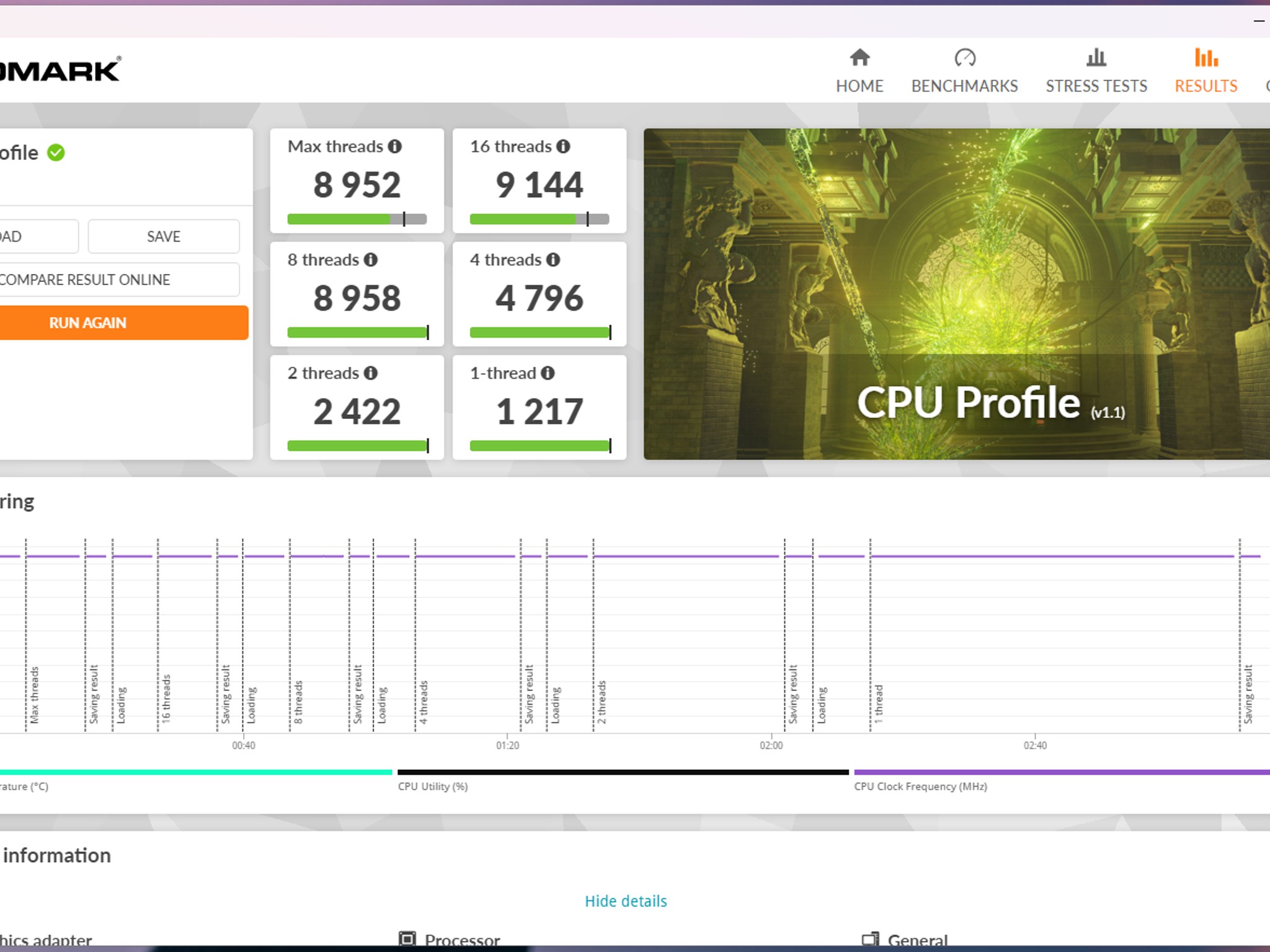The height and width of the screenshot is (952, 1270).
Task: Click the 00:40 time axis label
Action: coord(244,745)
